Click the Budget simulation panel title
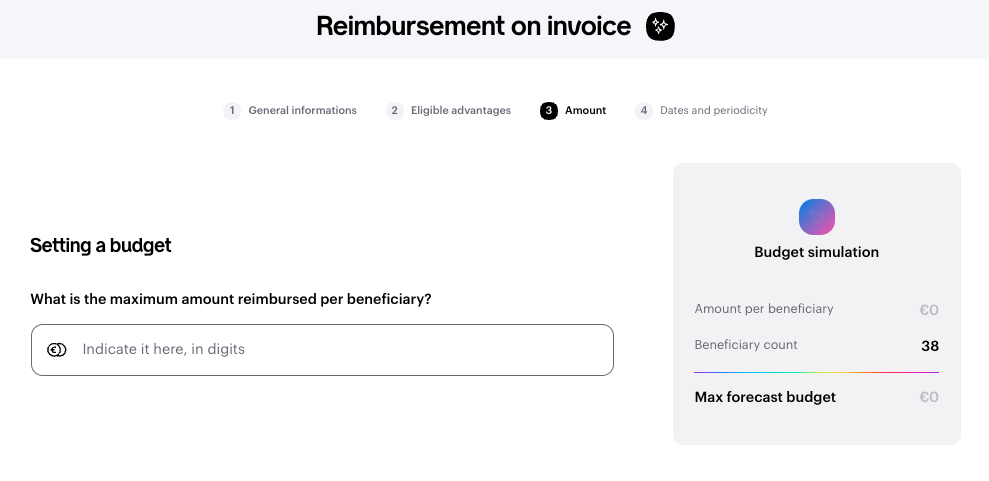The width and height of the screenshot is (989, 481). 816,252
